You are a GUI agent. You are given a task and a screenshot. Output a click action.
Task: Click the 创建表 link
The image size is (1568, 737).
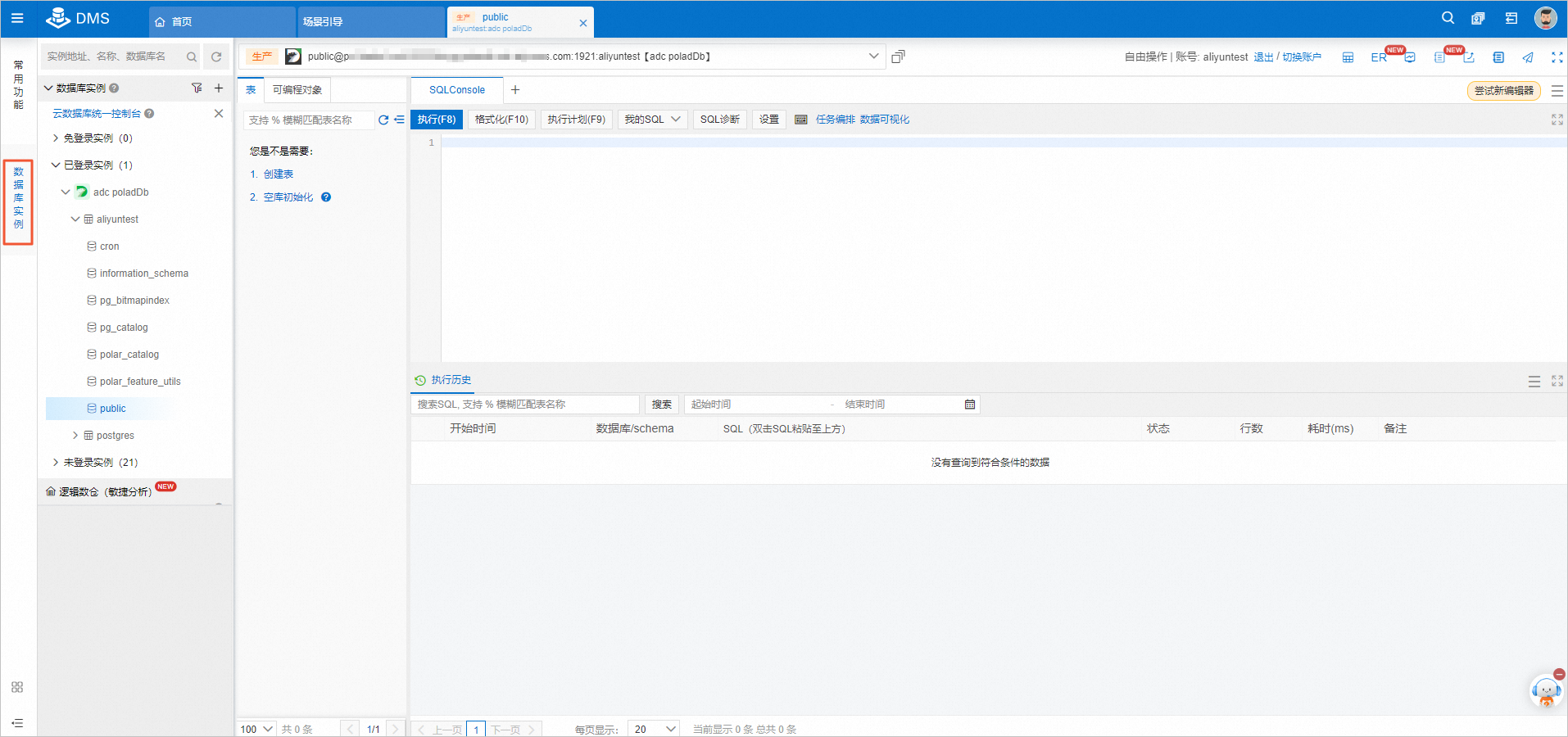coord(279,174)
